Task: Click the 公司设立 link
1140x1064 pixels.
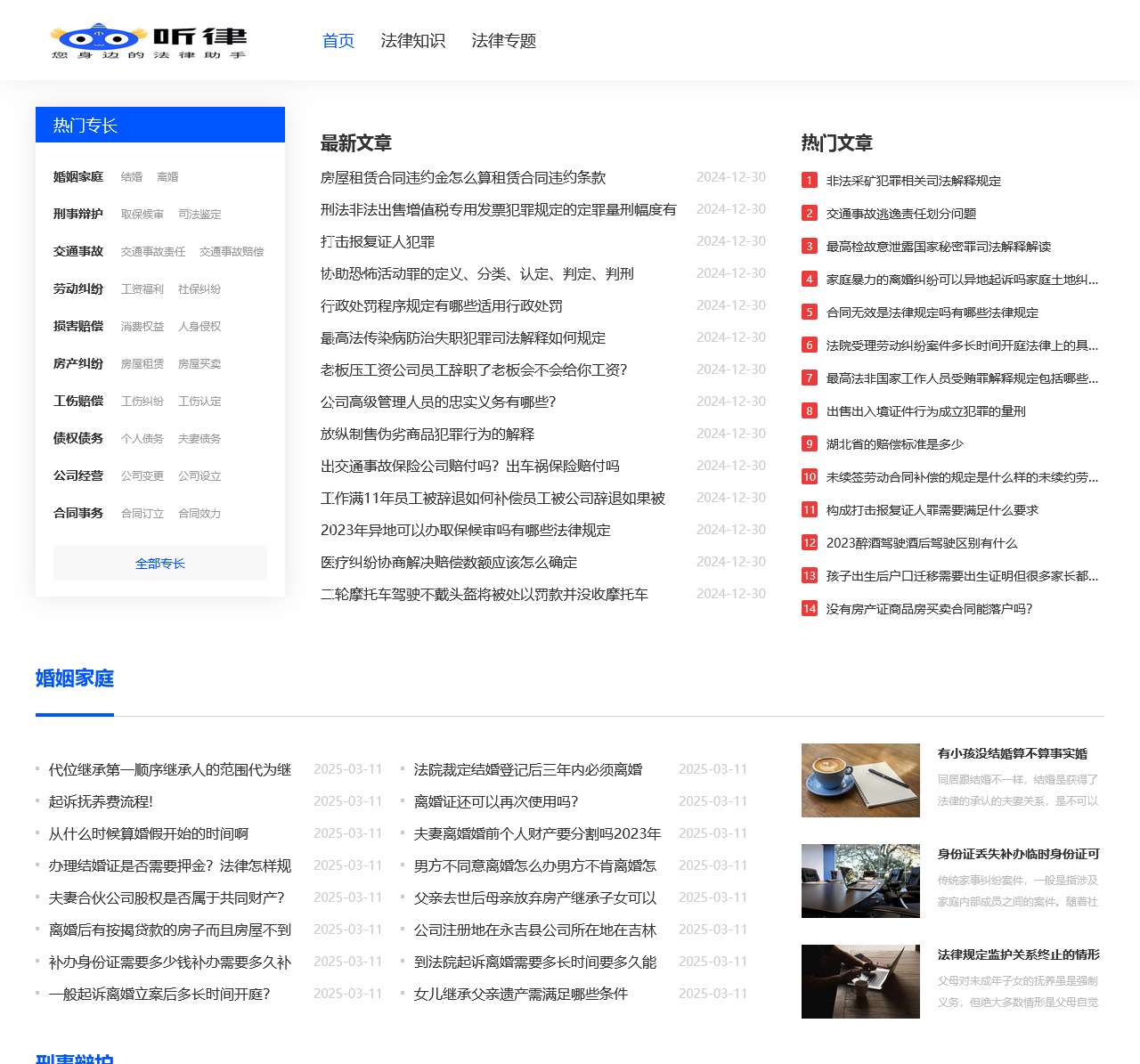Action: [199, 476]
